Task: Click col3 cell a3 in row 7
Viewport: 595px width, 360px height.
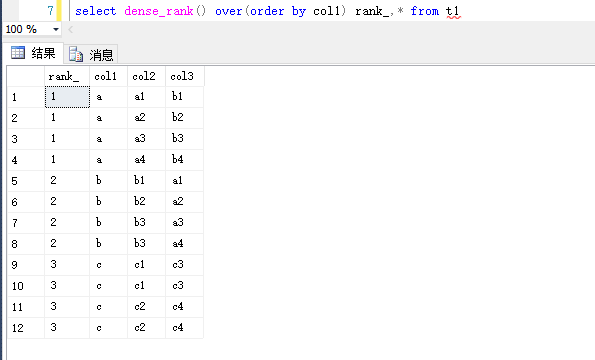Action: pyautogui.click(x=185, y=223)
